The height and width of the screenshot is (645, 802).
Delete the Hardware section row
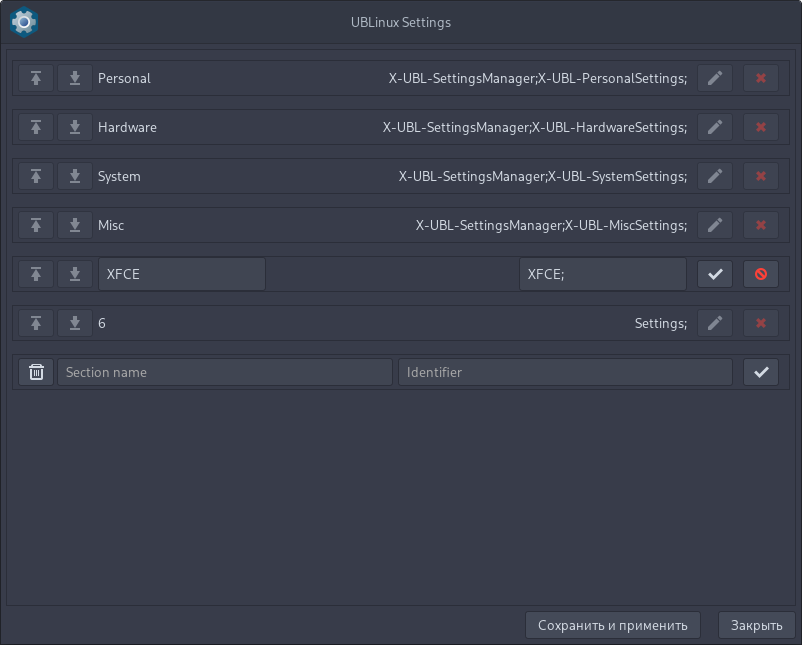point(761,127)
